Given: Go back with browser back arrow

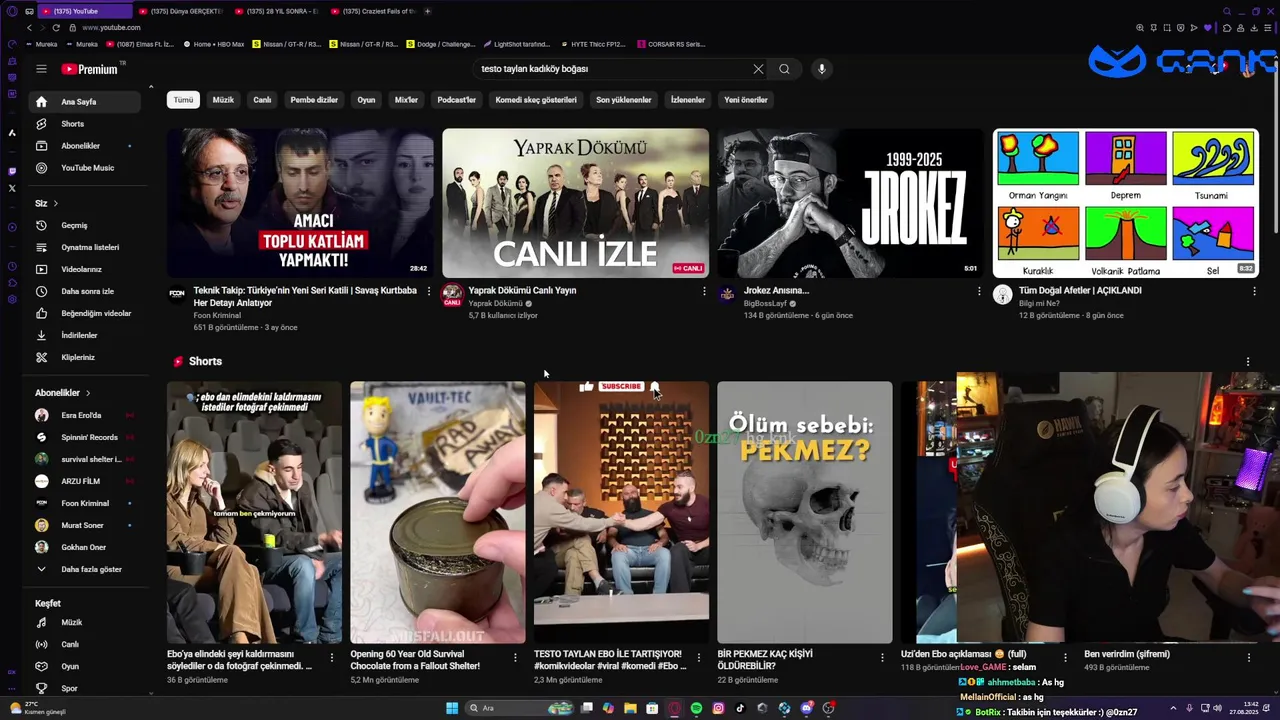Looking at the screenshot, I should point(29,28).
